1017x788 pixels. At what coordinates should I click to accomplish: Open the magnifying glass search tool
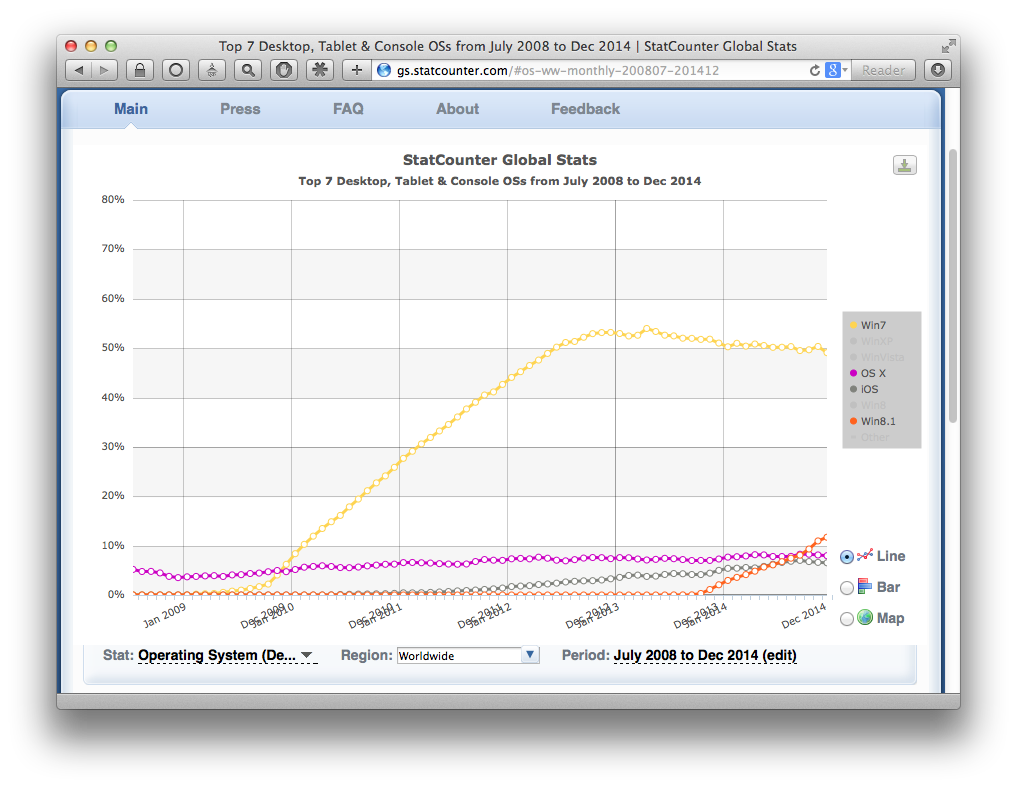click(x=248, y=70)
